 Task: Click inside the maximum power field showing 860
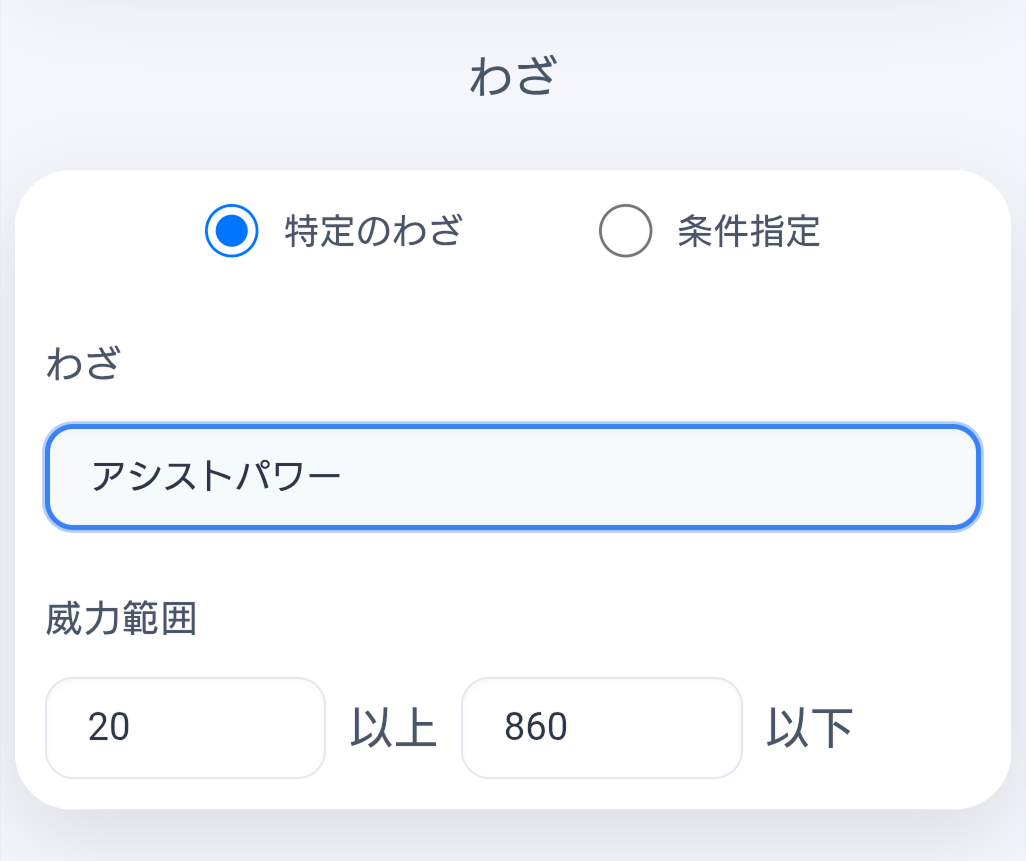(x=601, y=728)
